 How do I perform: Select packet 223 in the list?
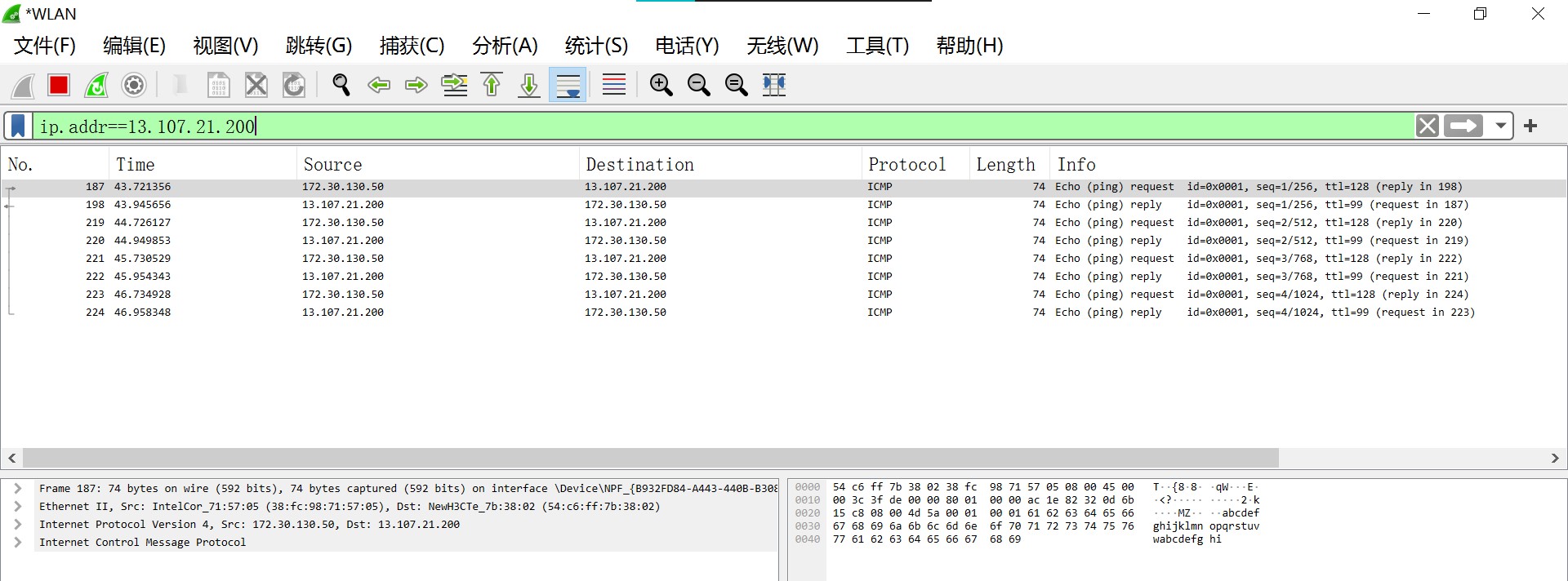(x=784, y=295)
